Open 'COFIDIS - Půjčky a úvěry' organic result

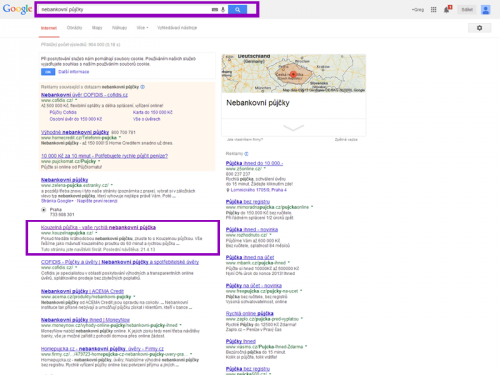(x=120, y=262)
